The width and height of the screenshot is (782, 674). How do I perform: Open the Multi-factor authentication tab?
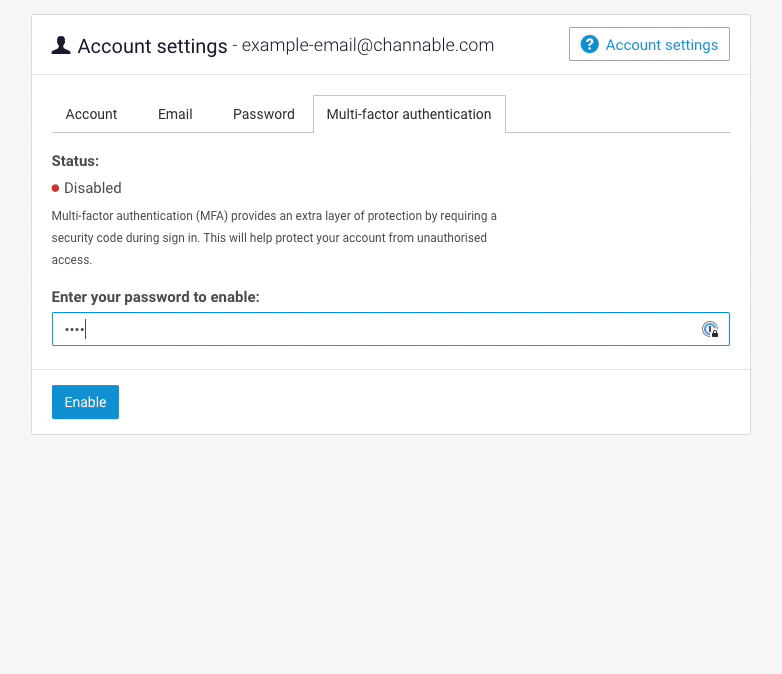(409, 114)
